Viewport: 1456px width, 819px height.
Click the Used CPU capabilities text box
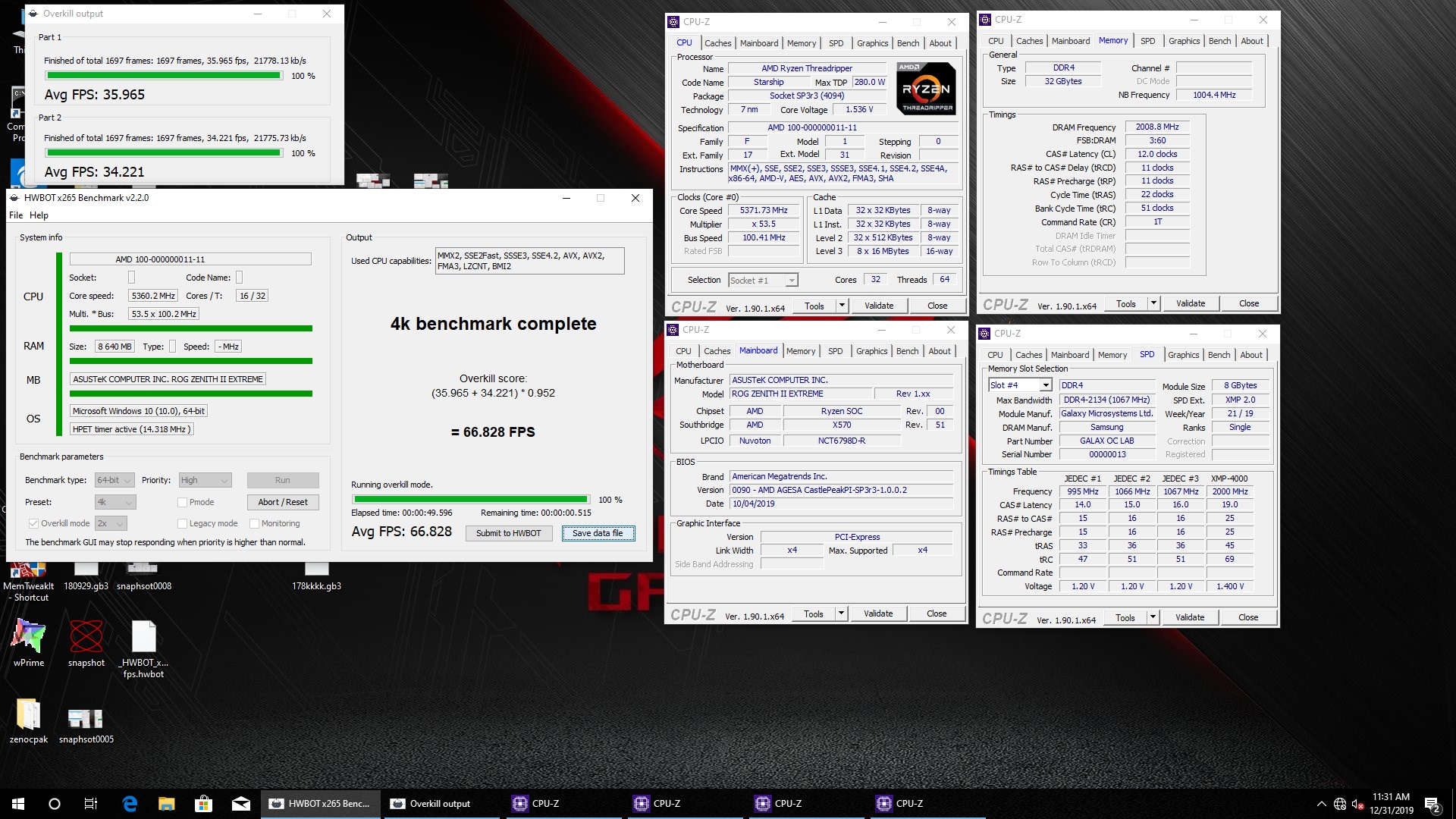(530, 261)
